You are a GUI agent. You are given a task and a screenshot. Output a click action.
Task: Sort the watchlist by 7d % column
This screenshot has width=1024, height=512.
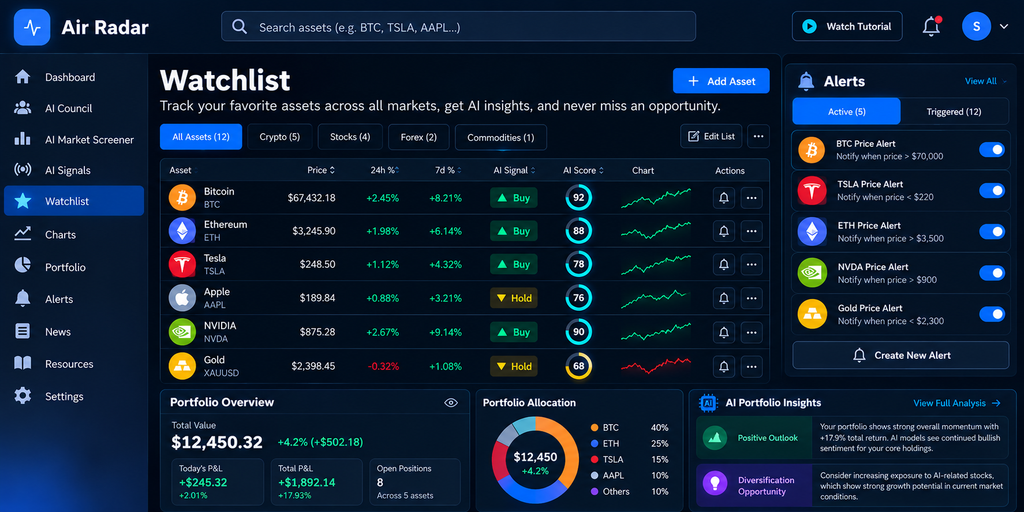pos(447,170)
